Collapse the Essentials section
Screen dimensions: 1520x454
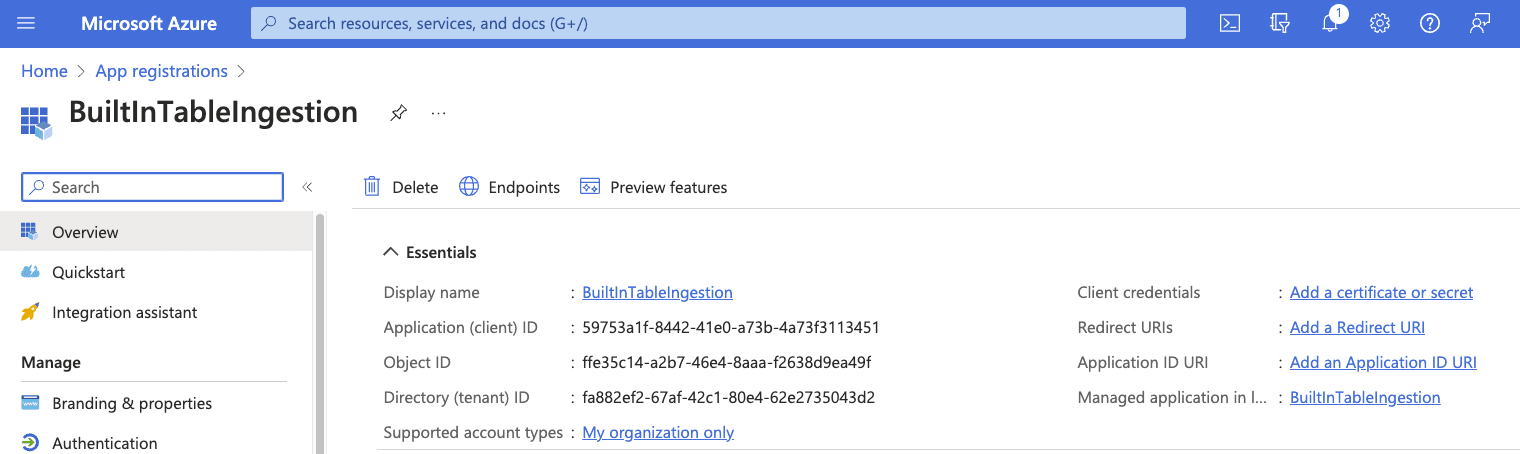pos(392,252)
